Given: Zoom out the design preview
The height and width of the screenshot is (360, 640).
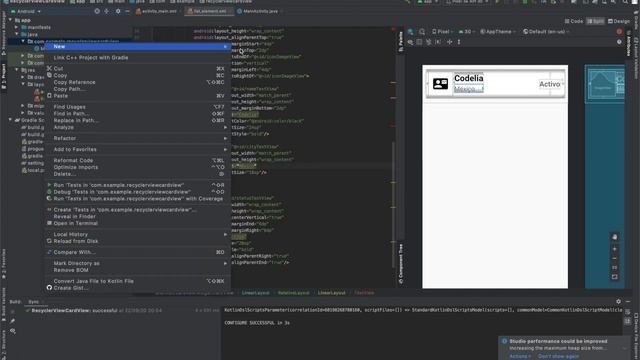Looking at the screenshot, I should 615,258.
